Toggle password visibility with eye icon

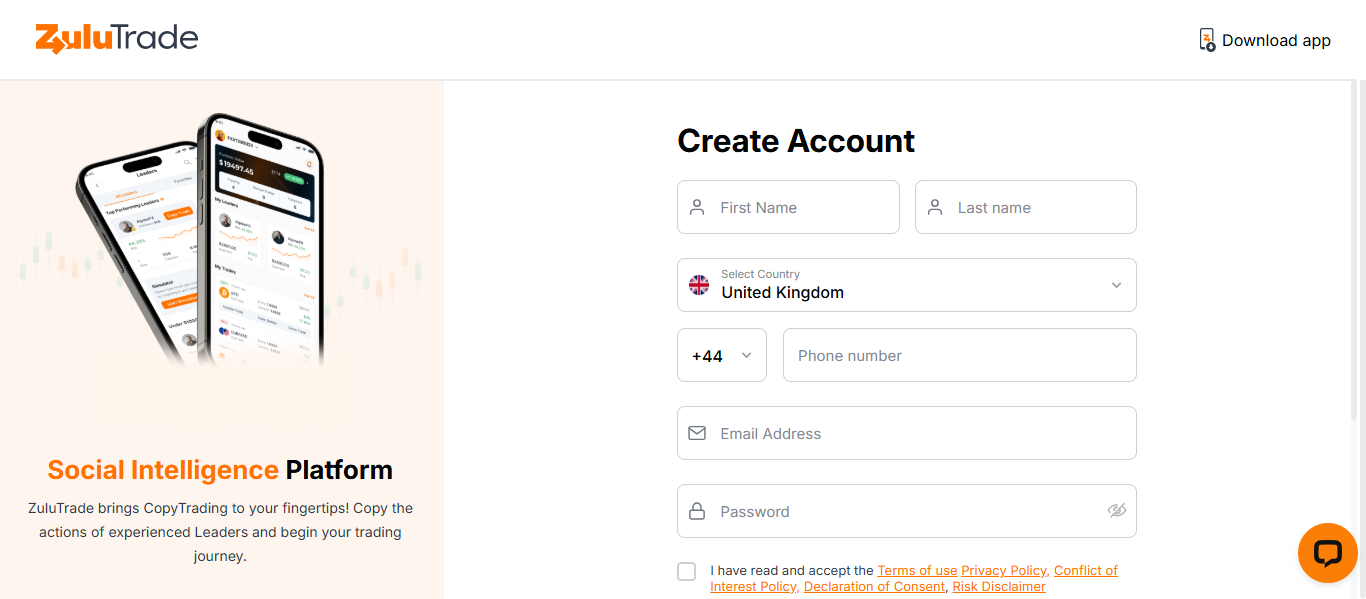coord(1117,511)
